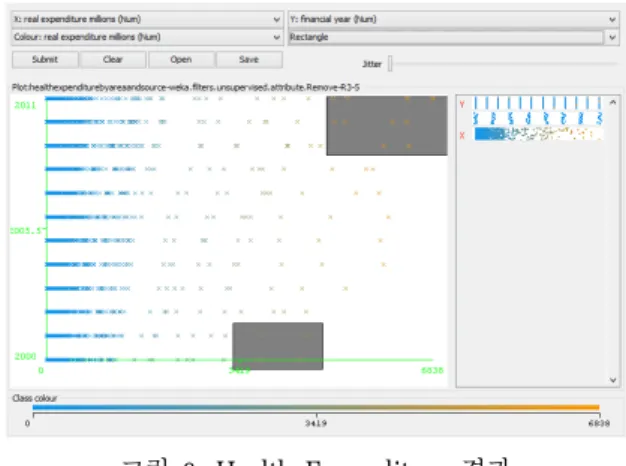626x466 pixels.
Task: Click the red X label in side panel
Action: pyautogui.click(x=462, y=135)
